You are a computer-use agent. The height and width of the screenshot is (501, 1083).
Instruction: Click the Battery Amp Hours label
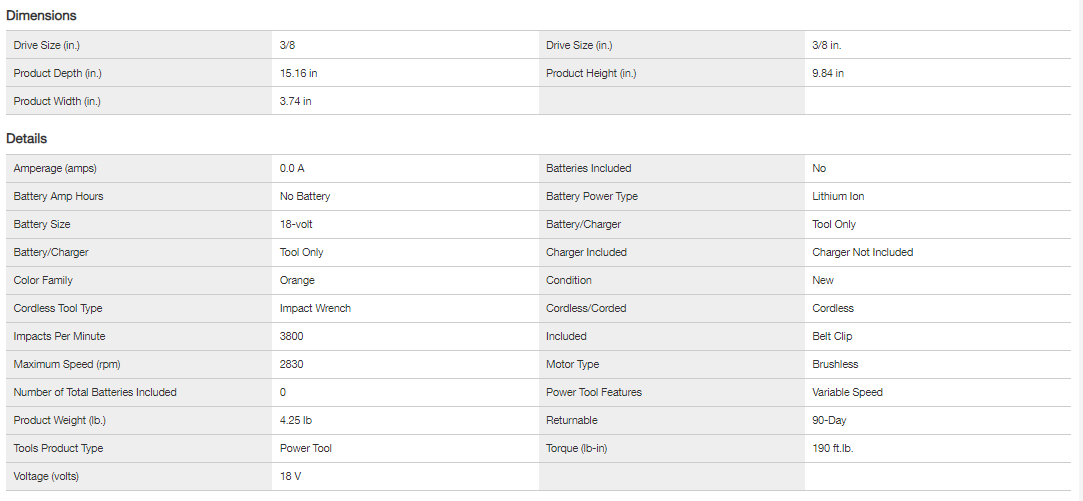tap(58, 196)
